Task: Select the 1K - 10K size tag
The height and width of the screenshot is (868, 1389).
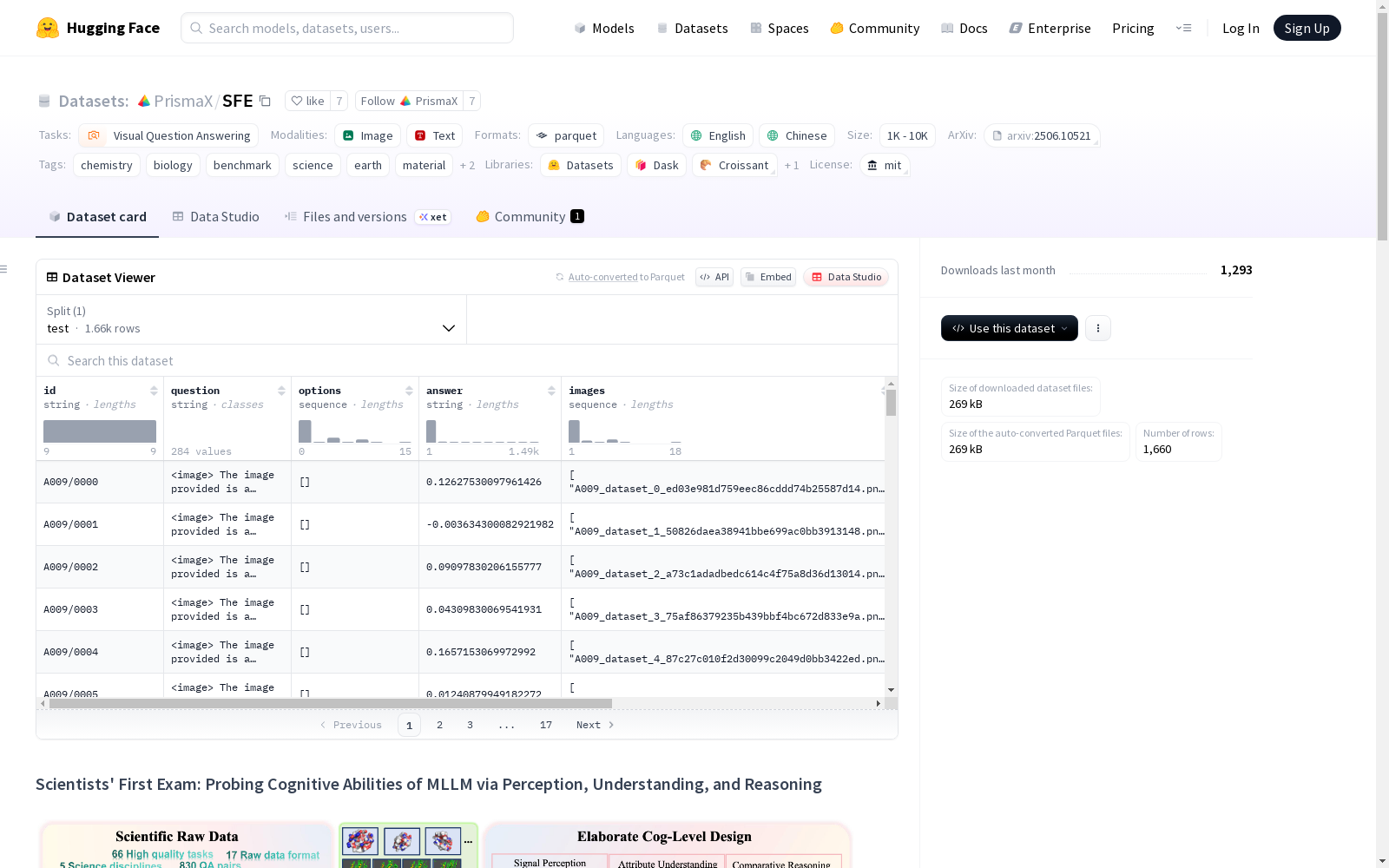Action: pos(907,135)
